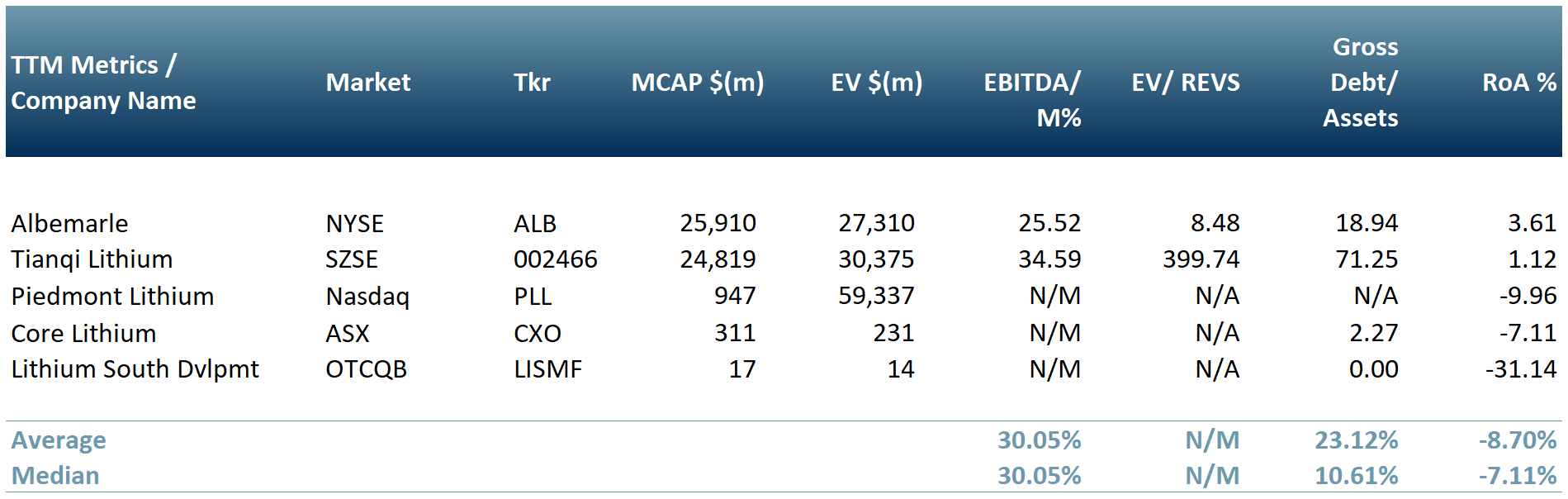Click the MCAP $(m) column header
Image resolution: width=1568 pixels, height=499 pixels.
point(697,83)
